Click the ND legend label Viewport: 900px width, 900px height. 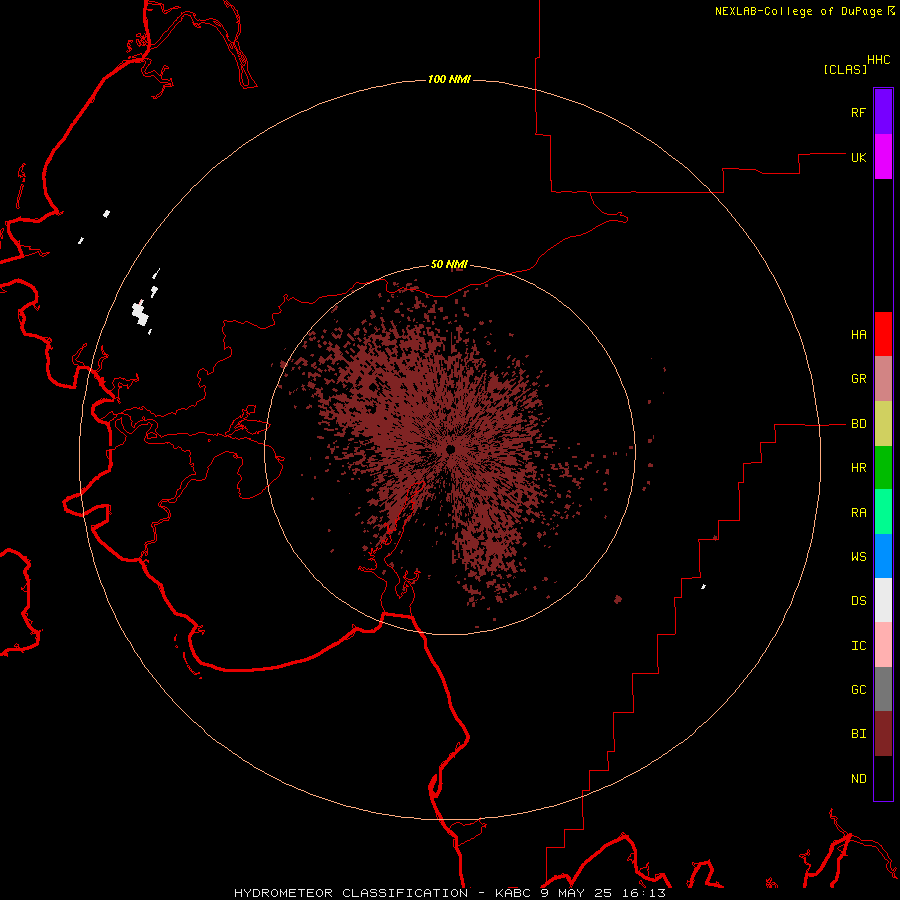point(859,779)
